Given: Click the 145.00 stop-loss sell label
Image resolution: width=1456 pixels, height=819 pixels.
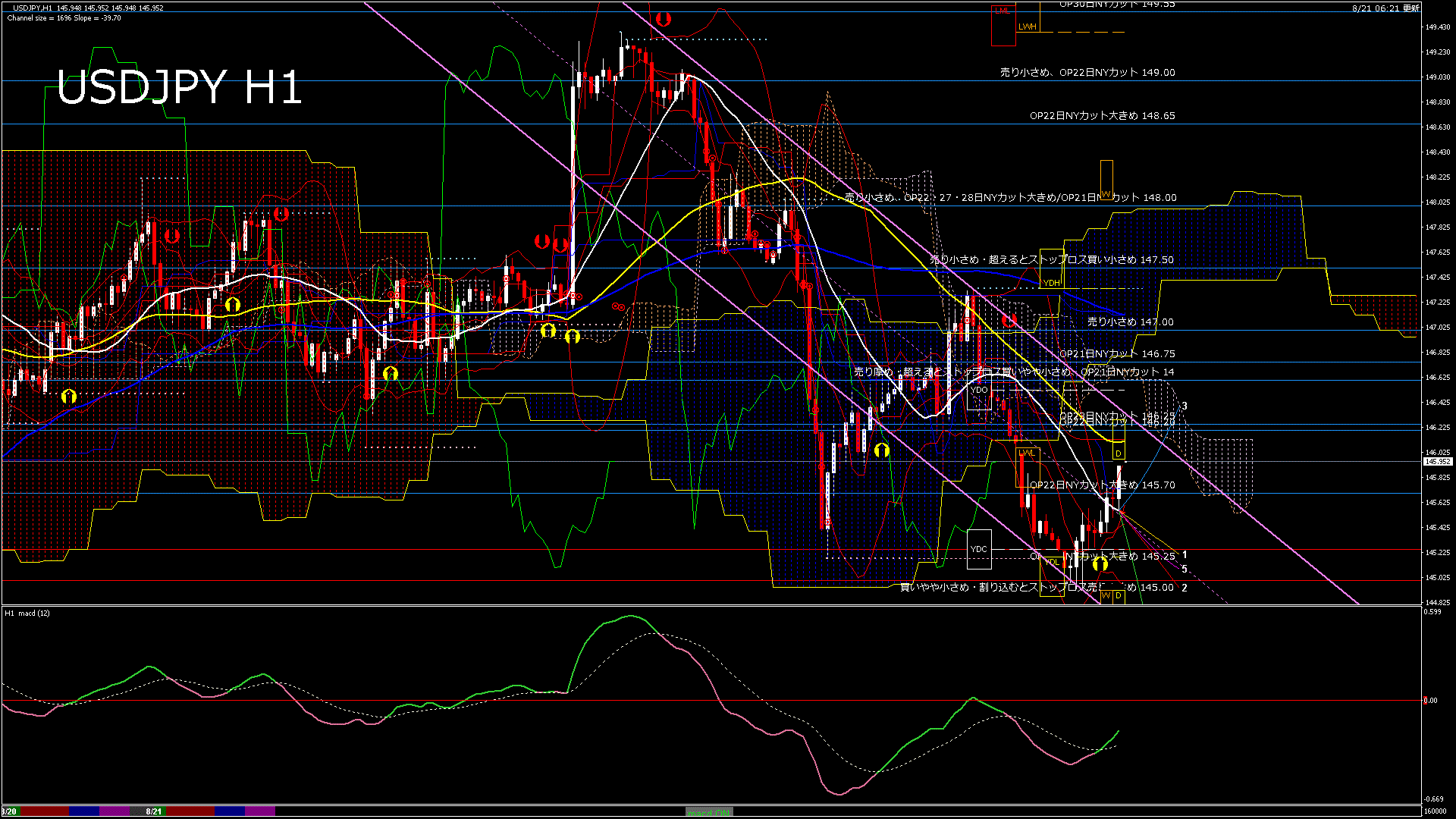Looking at the screenshot, I should (1037, 588).
